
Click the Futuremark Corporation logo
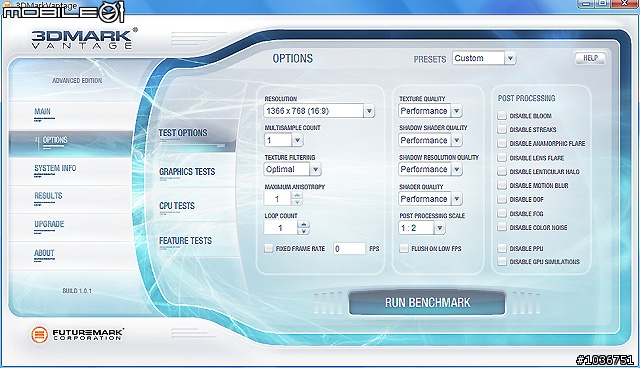(x=77, y=335)
